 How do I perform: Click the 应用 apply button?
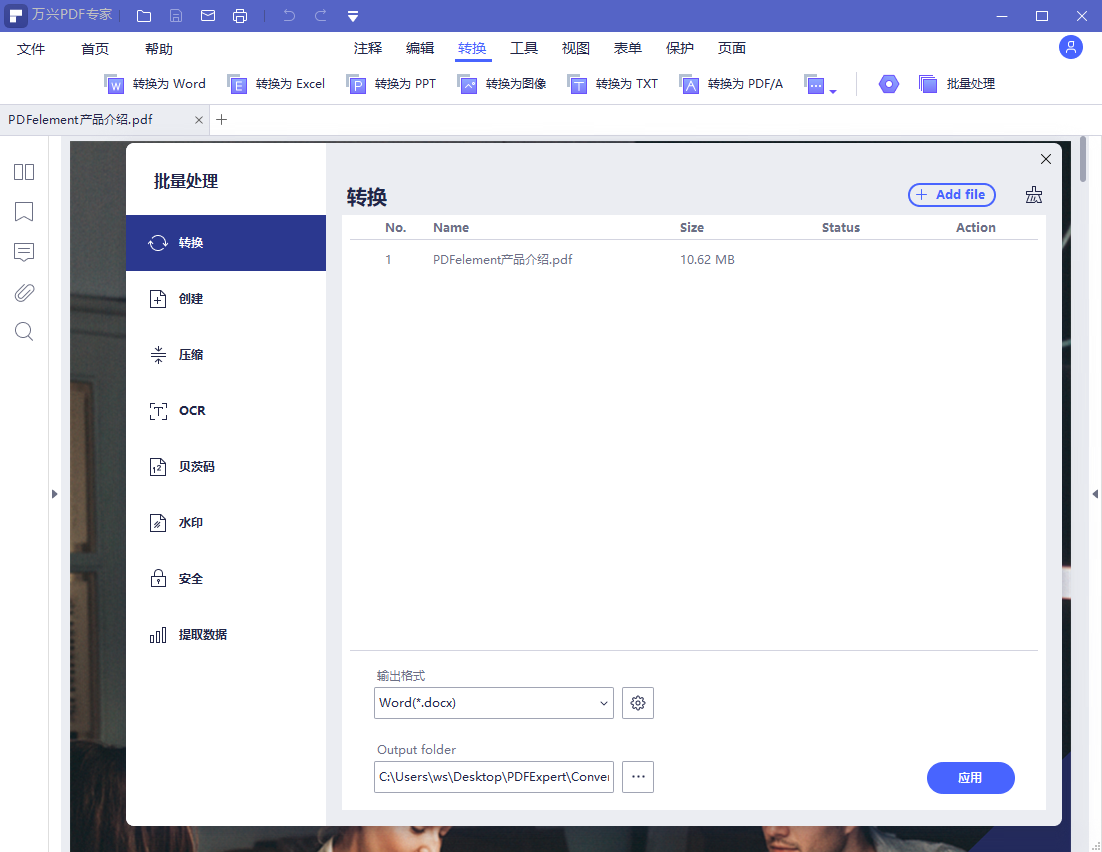[x=970, y=777]
